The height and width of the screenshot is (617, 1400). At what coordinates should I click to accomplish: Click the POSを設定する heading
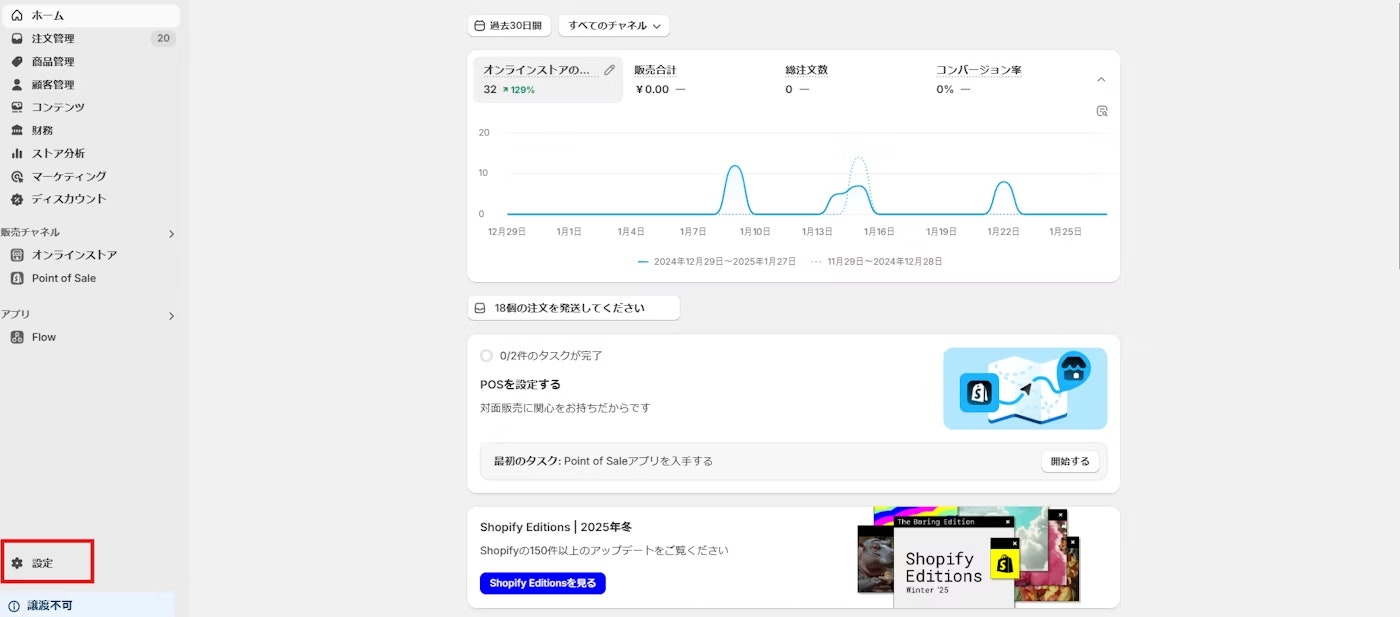520,384
